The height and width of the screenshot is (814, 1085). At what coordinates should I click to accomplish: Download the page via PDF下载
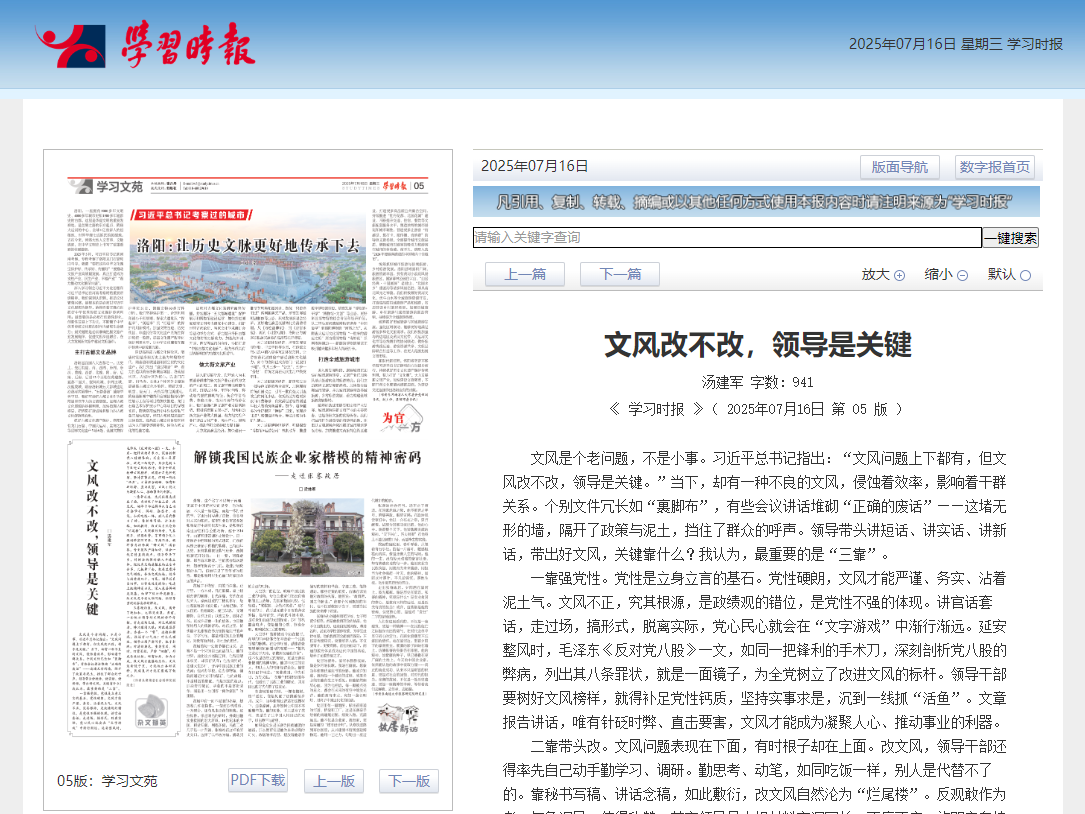(x=257, y=780)
